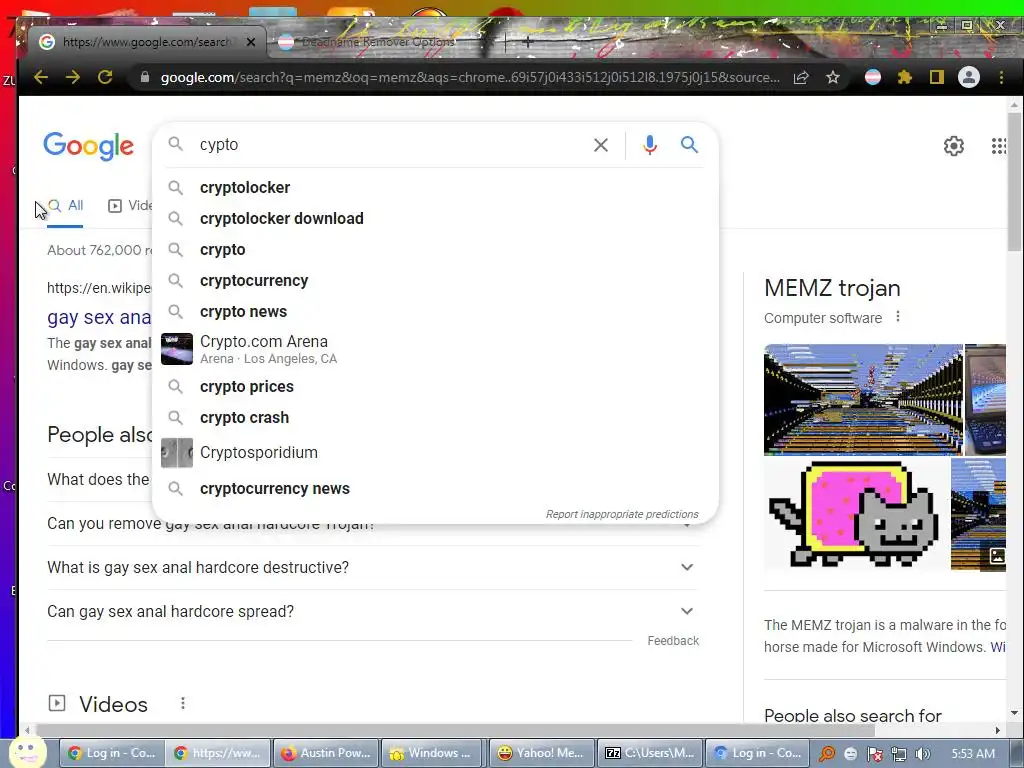This screenshot has height=768, width=1024.
Task: Select the All results tab
Action: click(x=65, y=206)
